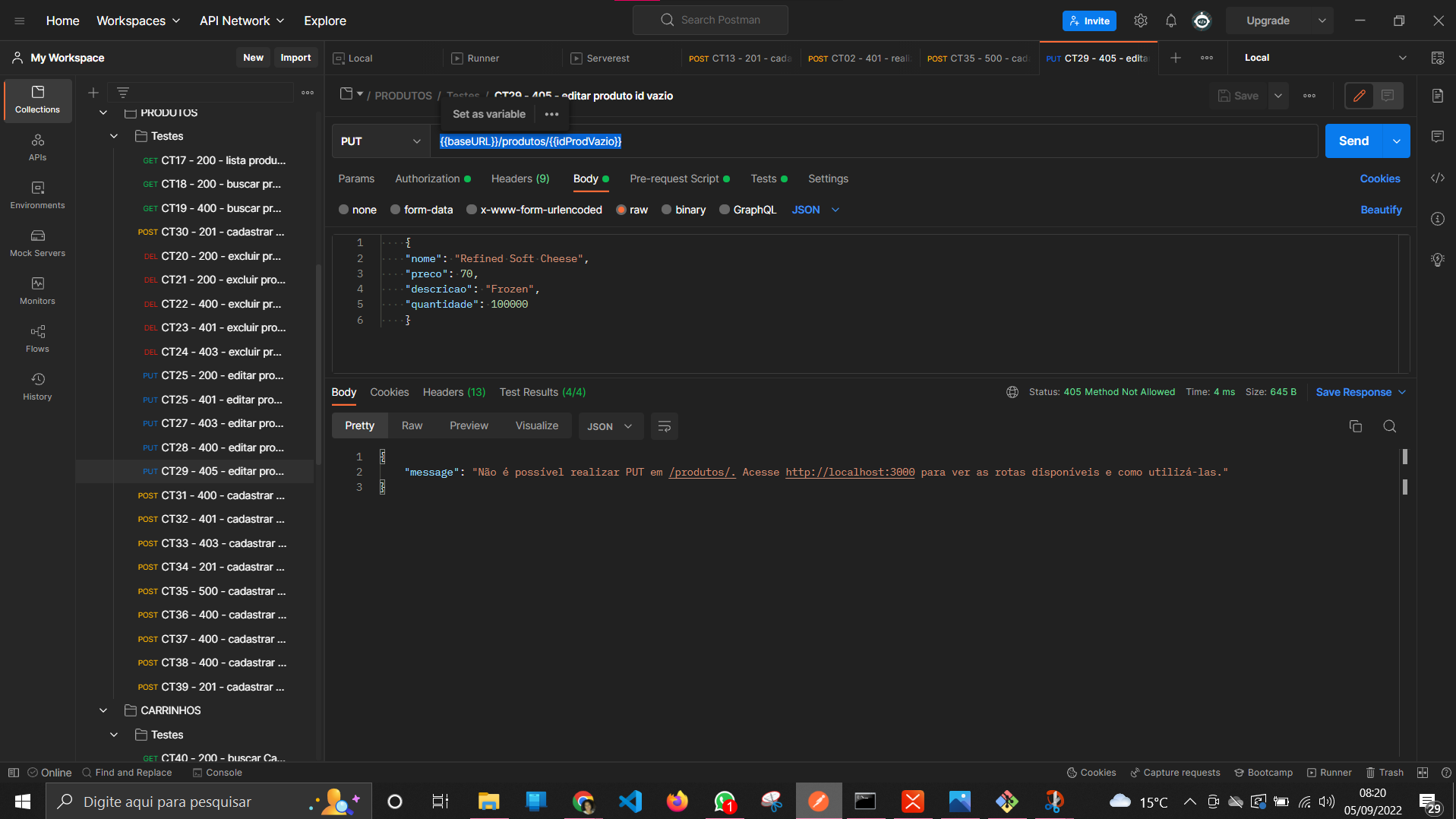1456x819 pixels.
Task: Add a new request tab
Action: (x=1175, y=58)
